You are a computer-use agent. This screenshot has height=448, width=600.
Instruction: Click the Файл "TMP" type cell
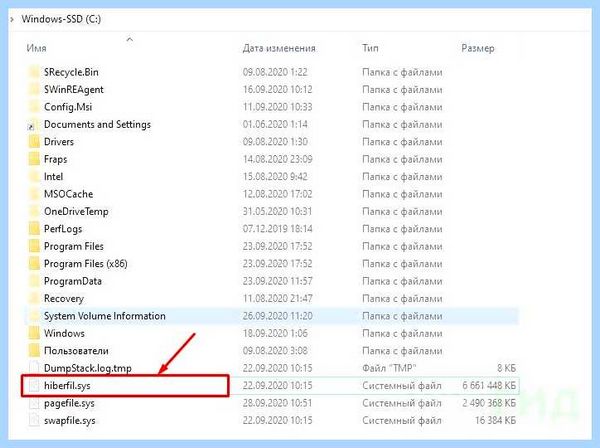pyautogui.click(x=389, y=368)
